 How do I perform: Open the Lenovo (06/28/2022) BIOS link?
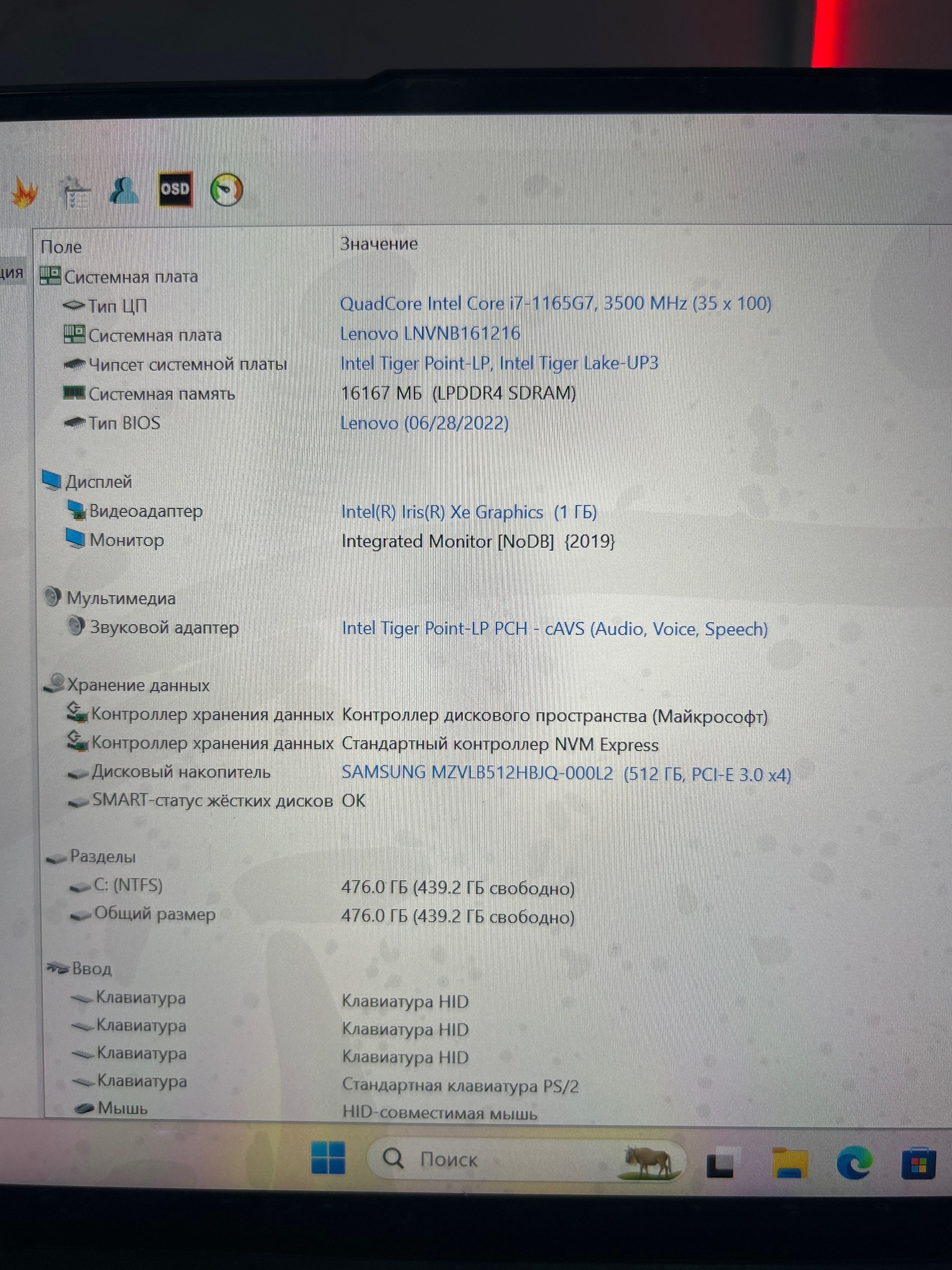pos(425,423)
